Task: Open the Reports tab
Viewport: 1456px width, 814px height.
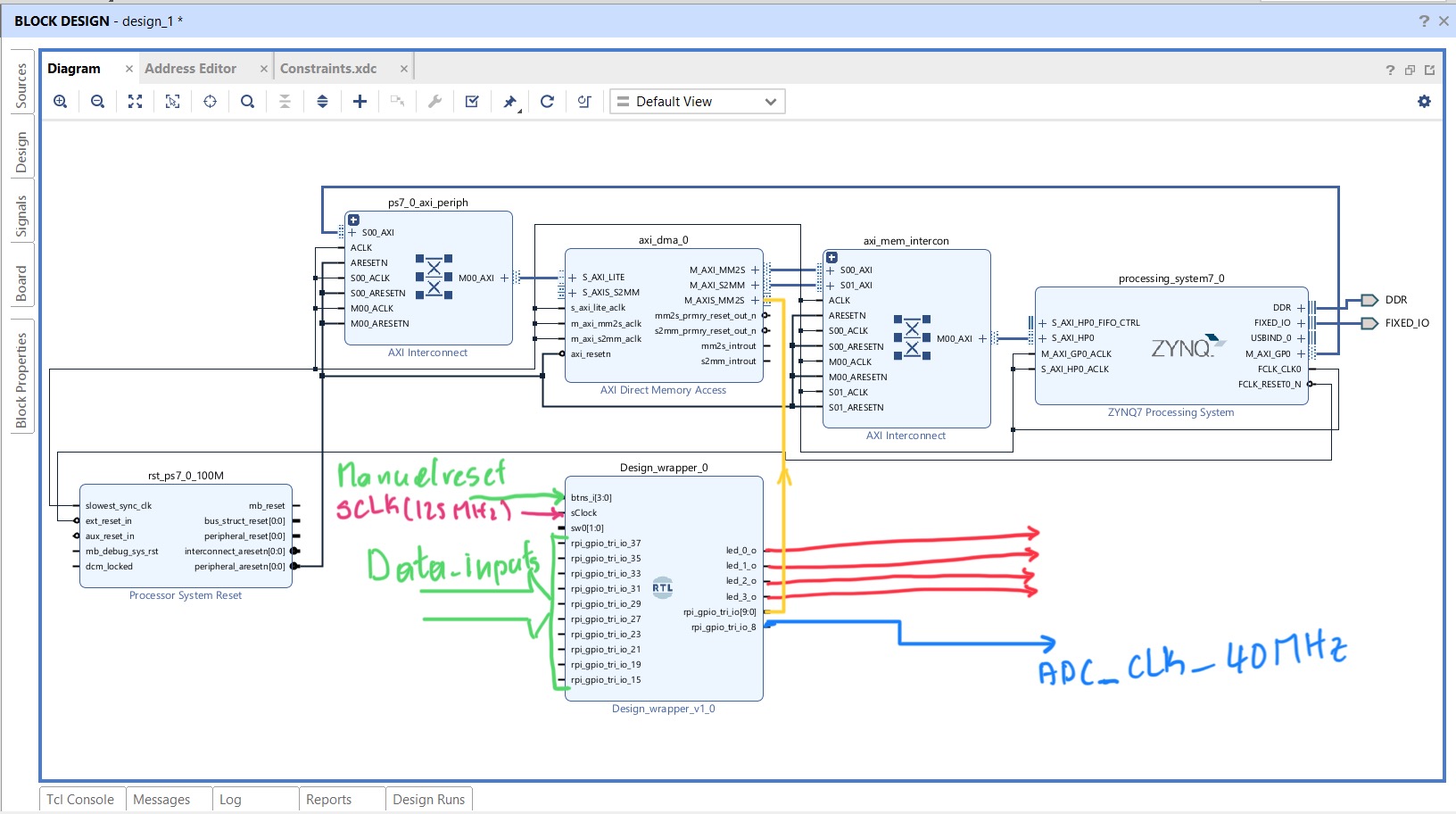Action: pos(328,800)
